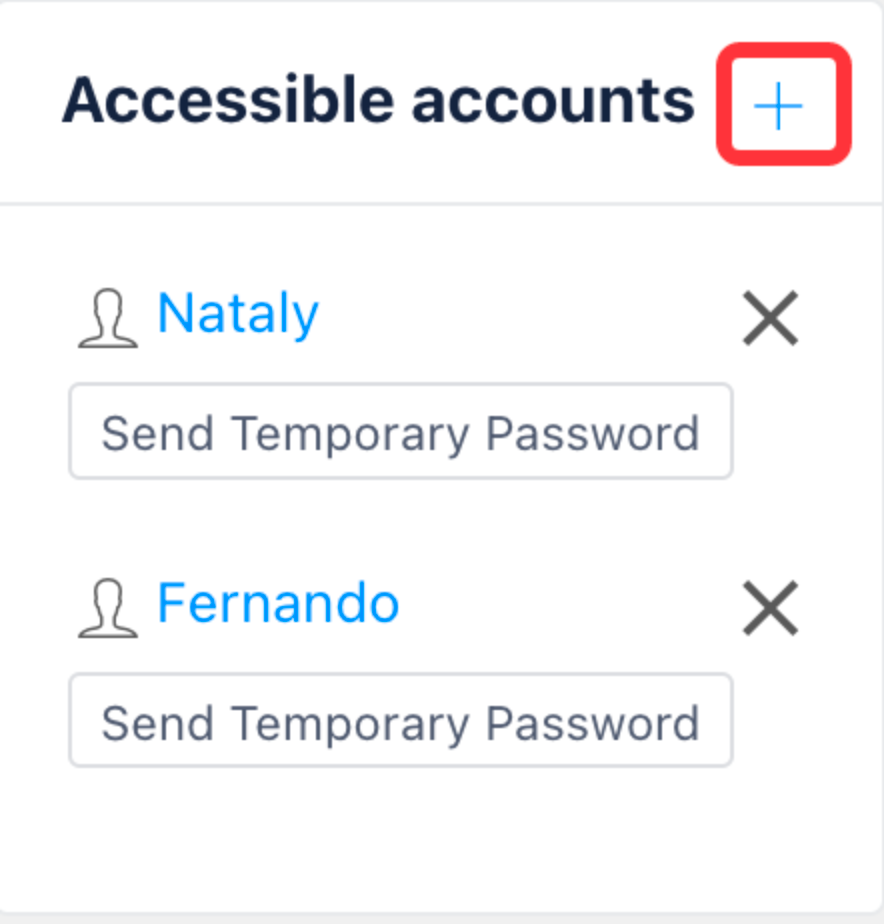The image size is (884, 924).
Task: Select the Accessible accounts heading
Action: [378, 101]
